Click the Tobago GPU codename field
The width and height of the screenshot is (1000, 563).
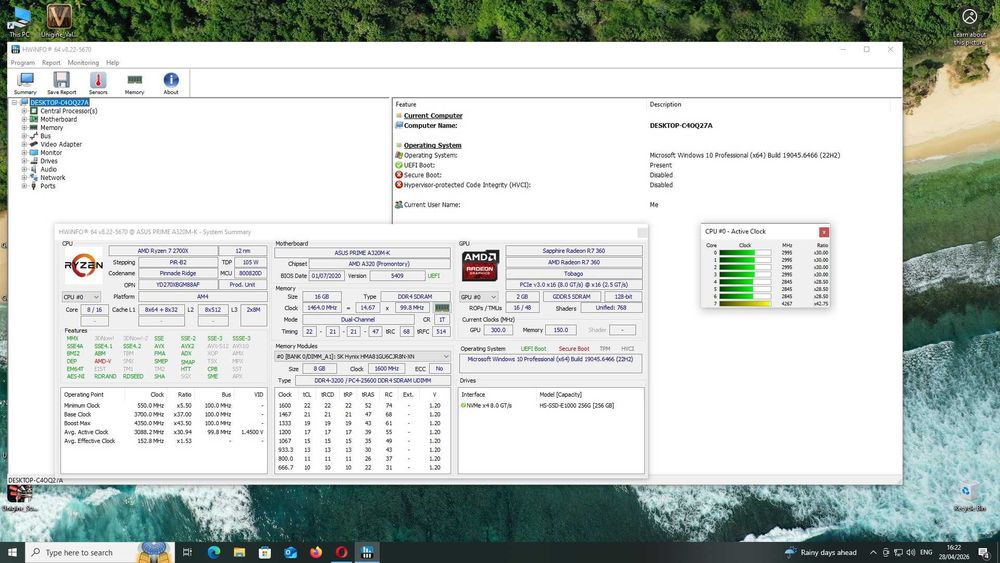pos(574,274)
